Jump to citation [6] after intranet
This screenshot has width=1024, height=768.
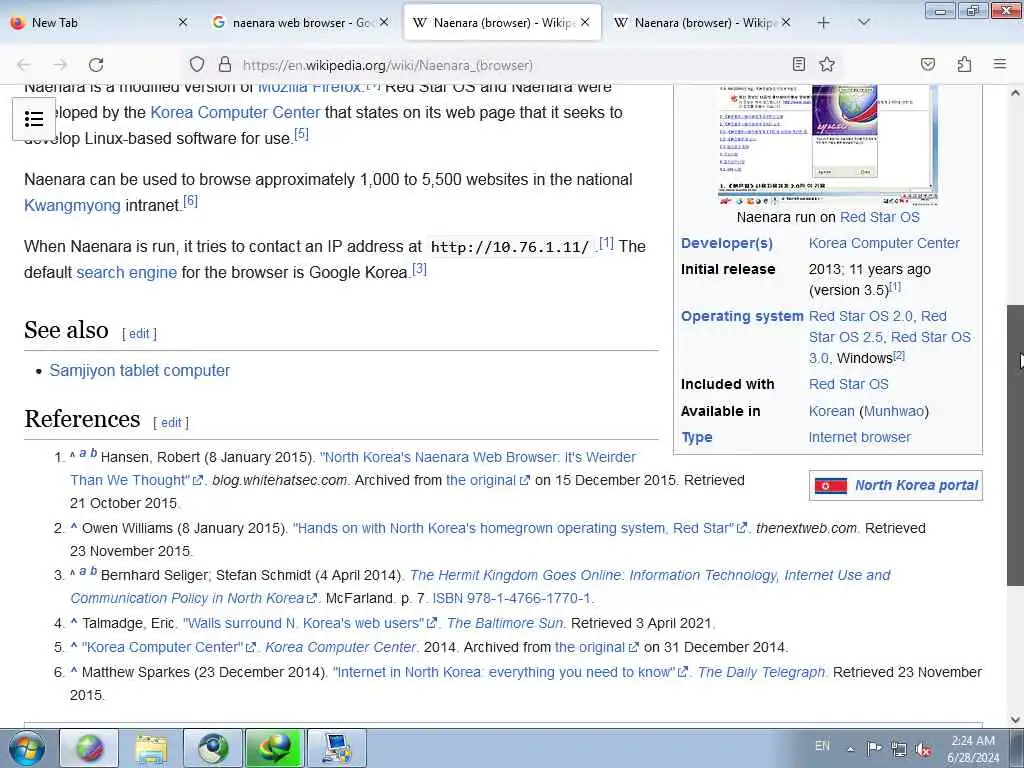tap(190, 200)
